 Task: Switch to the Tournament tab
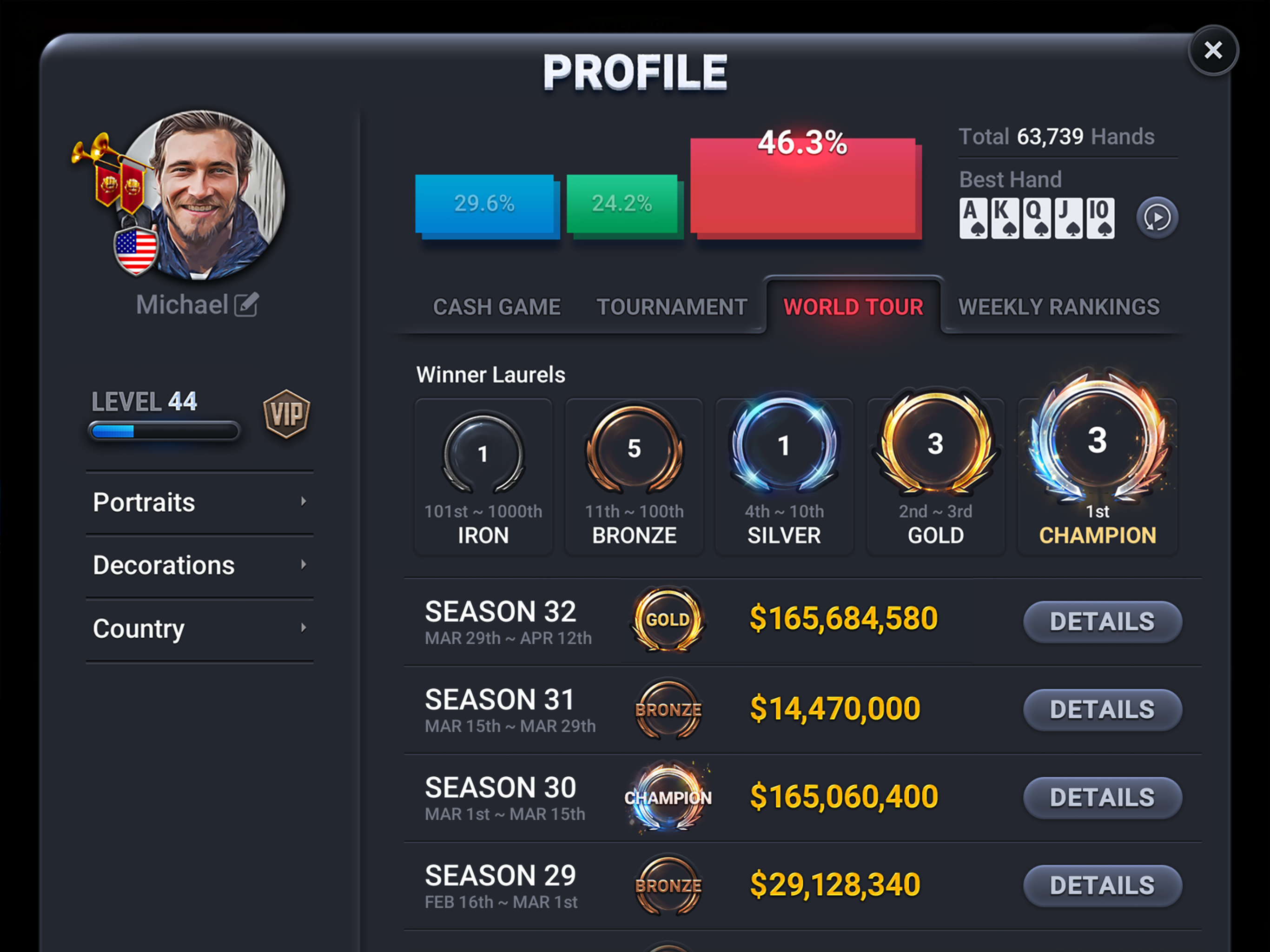pos(672,307)
